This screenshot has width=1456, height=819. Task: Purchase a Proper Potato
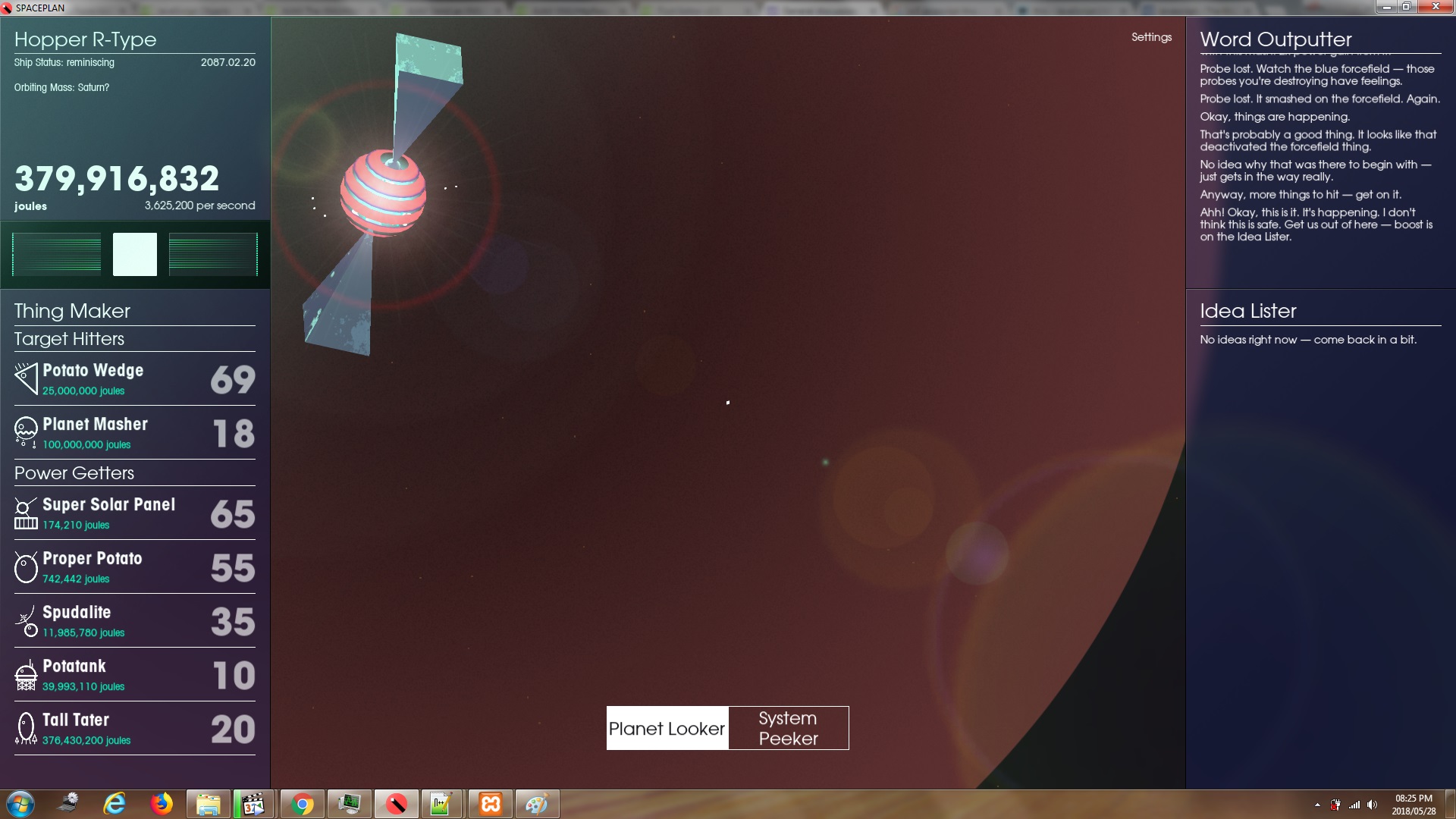134,567
